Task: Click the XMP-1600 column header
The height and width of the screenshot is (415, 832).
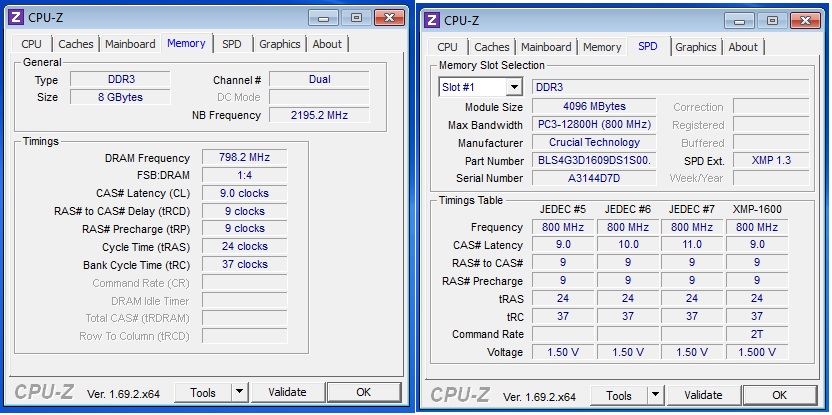Action: pos(757,210)
